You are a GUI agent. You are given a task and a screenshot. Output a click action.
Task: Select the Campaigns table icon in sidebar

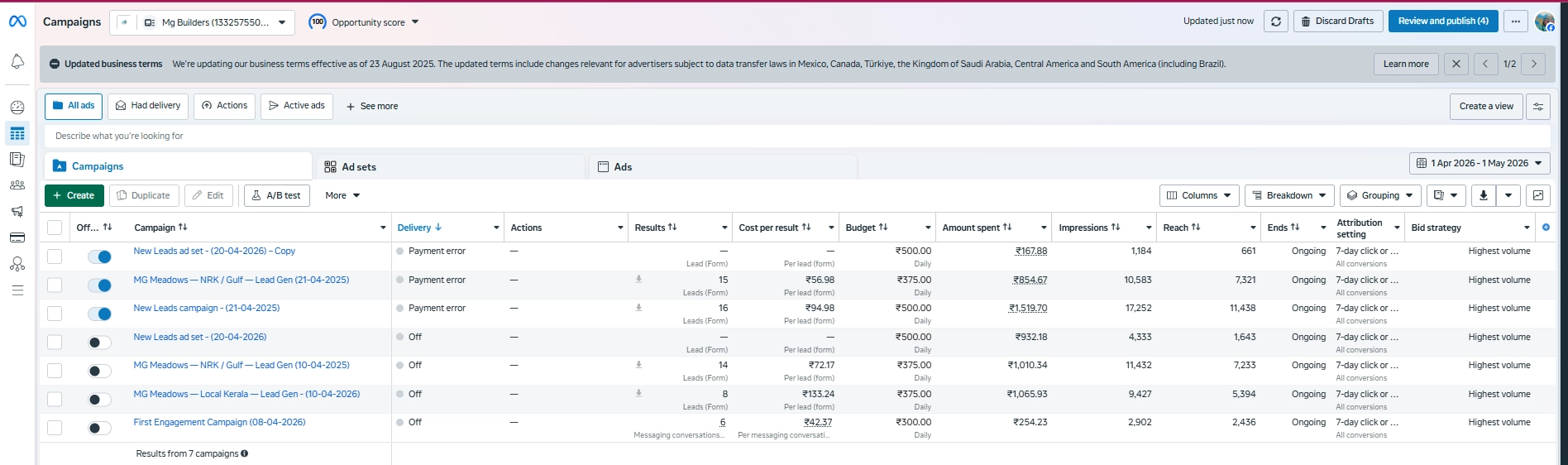click(17, 133)
